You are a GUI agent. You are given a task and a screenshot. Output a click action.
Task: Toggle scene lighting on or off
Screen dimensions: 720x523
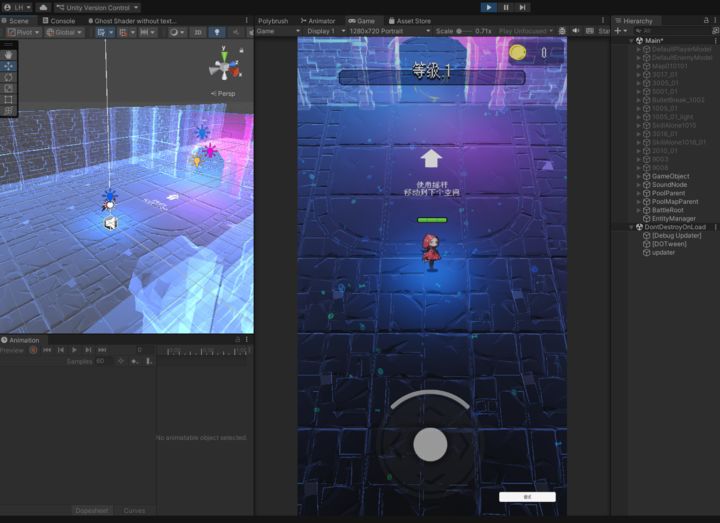coord(217,32)
